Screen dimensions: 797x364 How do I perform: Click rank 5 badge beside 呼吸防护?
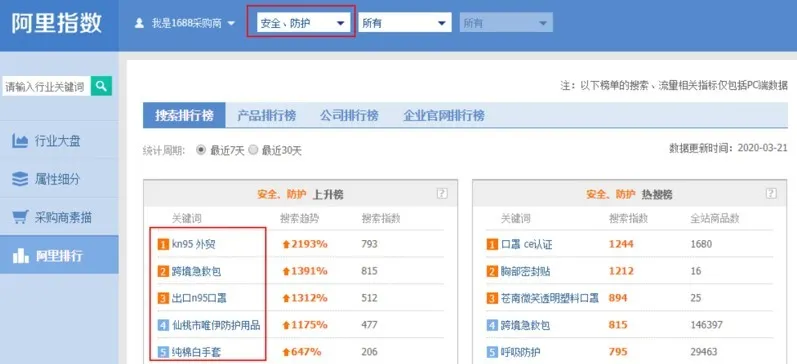click(492, 352)
